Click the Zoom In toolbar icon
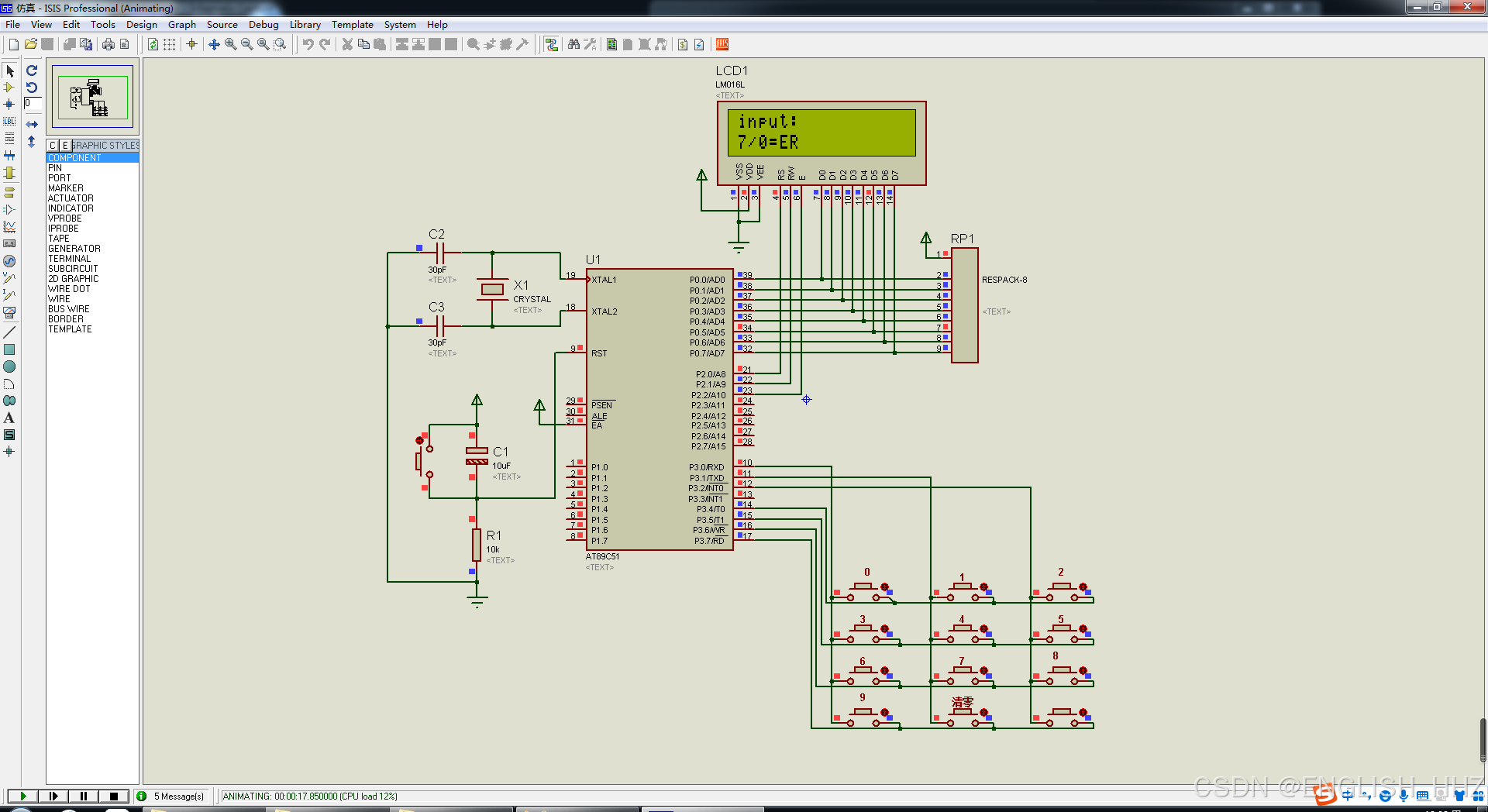Screen dimensions: 1488x812 pyautogui.click(x=230, y=44)
